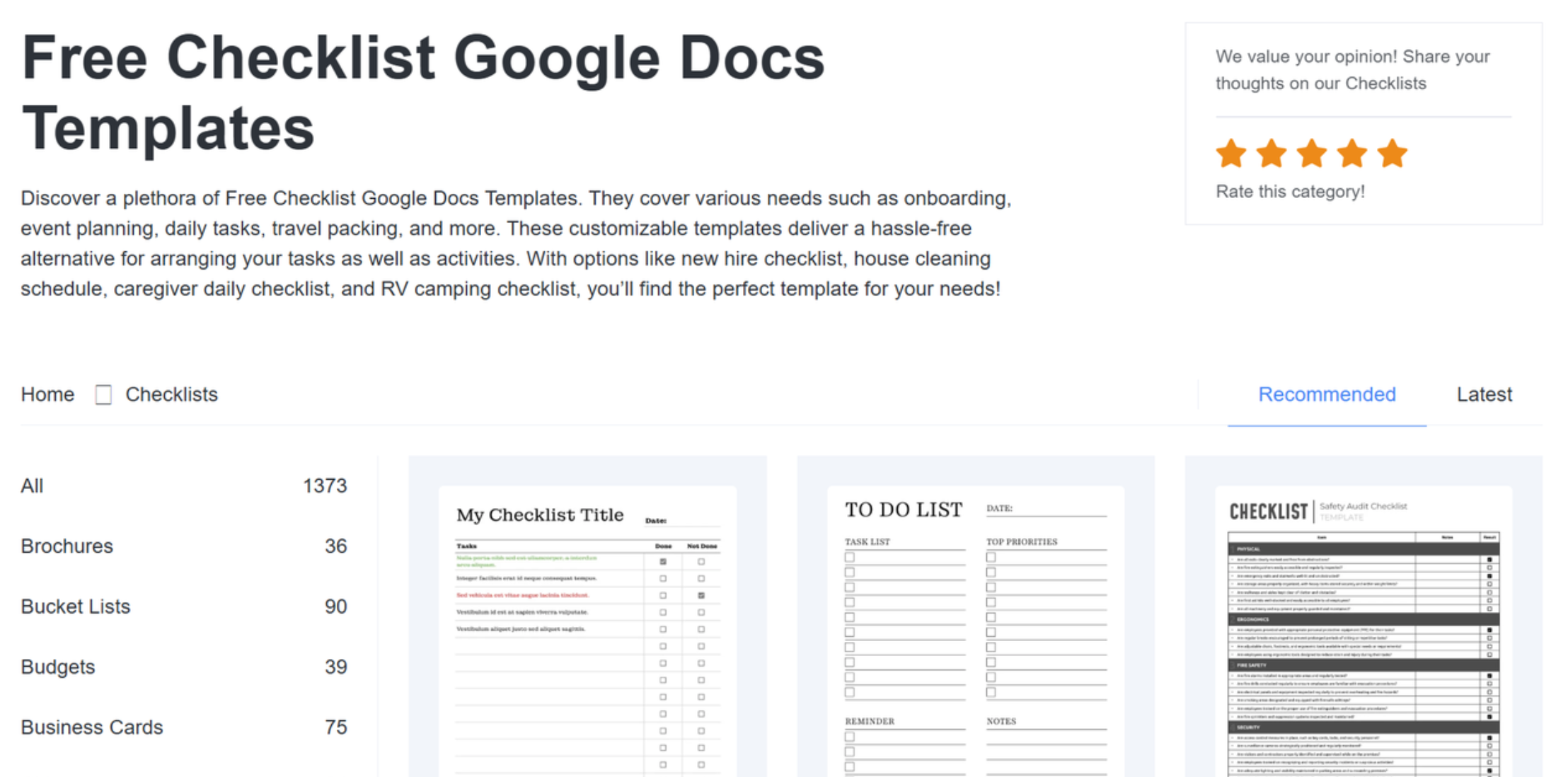Select the All category in sidebar
The image size is (1568, 777).
click(32, 486)
